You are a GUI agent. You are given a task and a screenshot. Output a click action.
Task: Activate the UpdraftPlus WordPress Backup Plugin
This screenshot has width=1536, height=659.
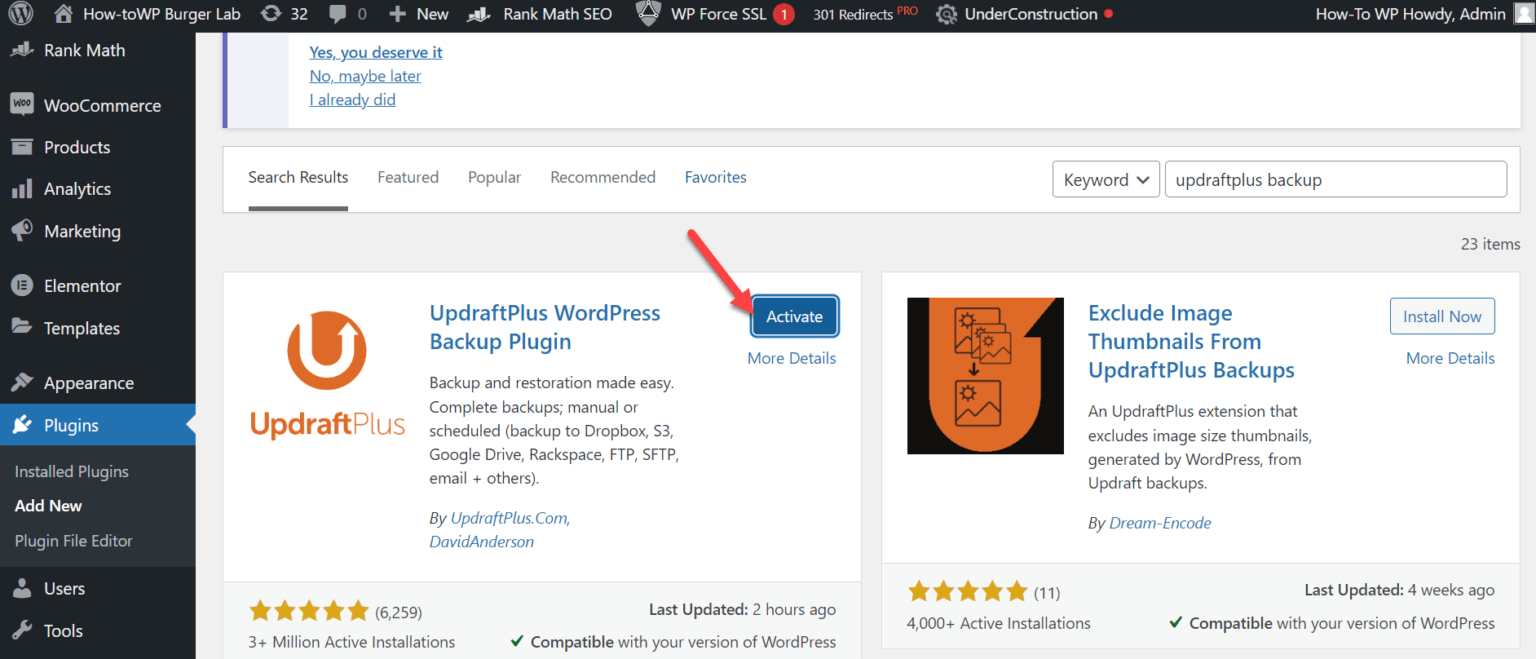[x=794, y=315]
